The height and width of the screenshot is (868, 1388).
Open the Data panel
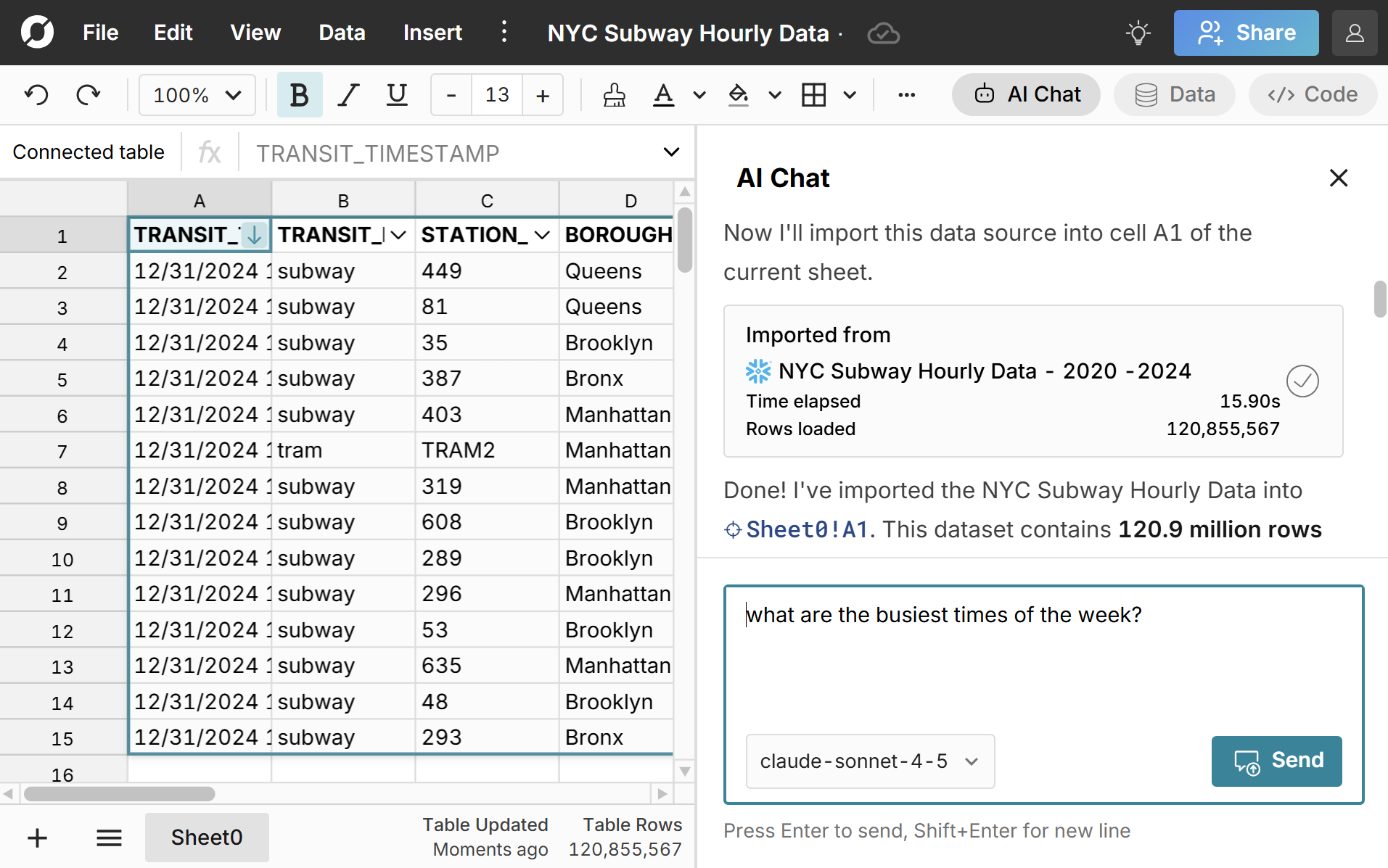[x=1173, y=94]
